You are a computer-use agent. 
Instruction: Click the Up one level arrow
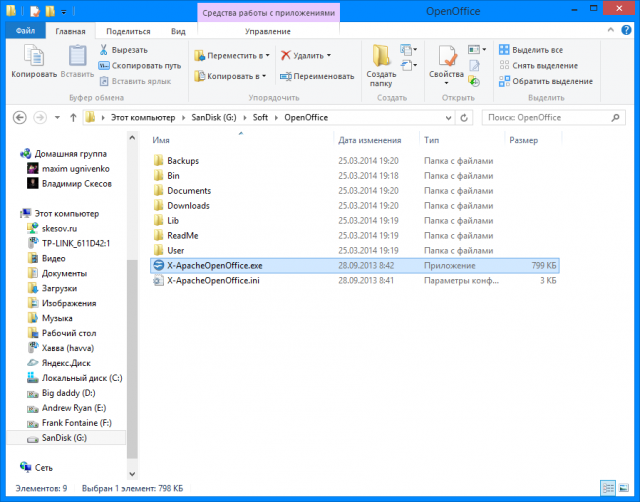click(73, 118)
